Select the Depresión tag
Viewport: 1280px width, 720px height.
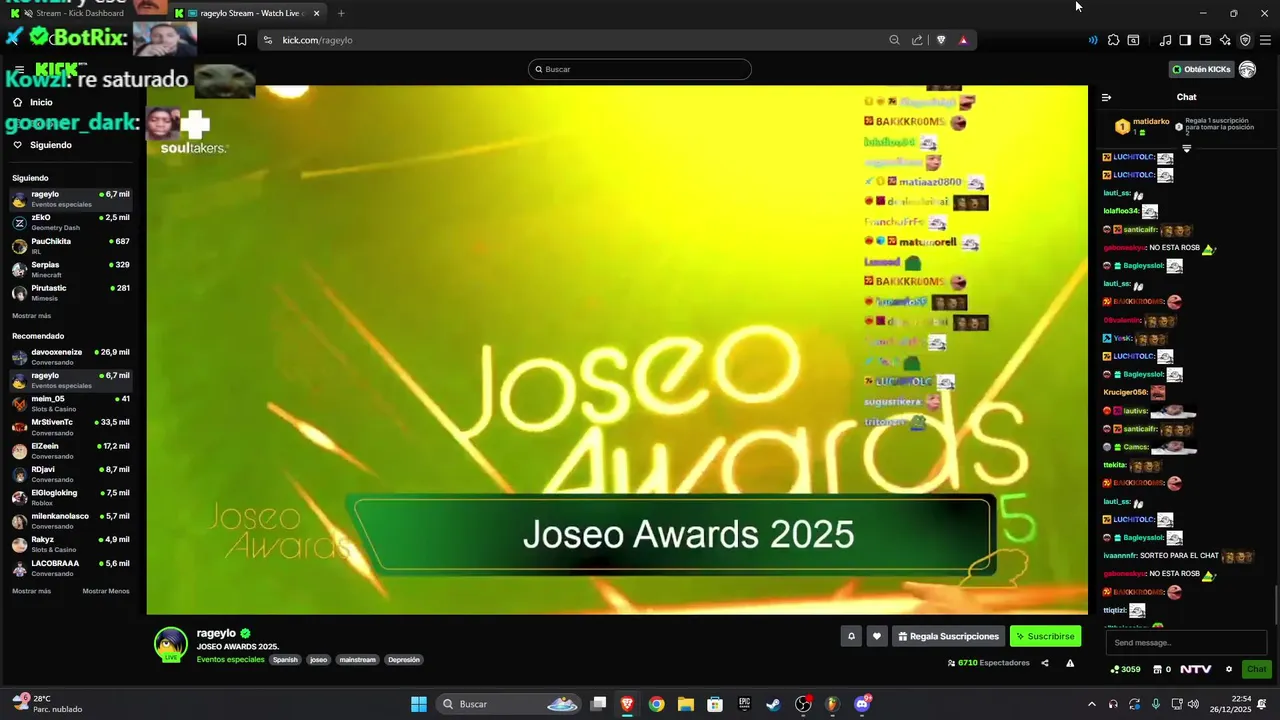click(404, 660)
